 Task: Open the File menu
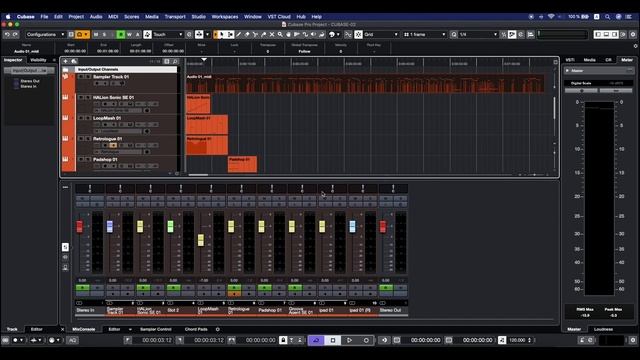(x=44, y=17)
